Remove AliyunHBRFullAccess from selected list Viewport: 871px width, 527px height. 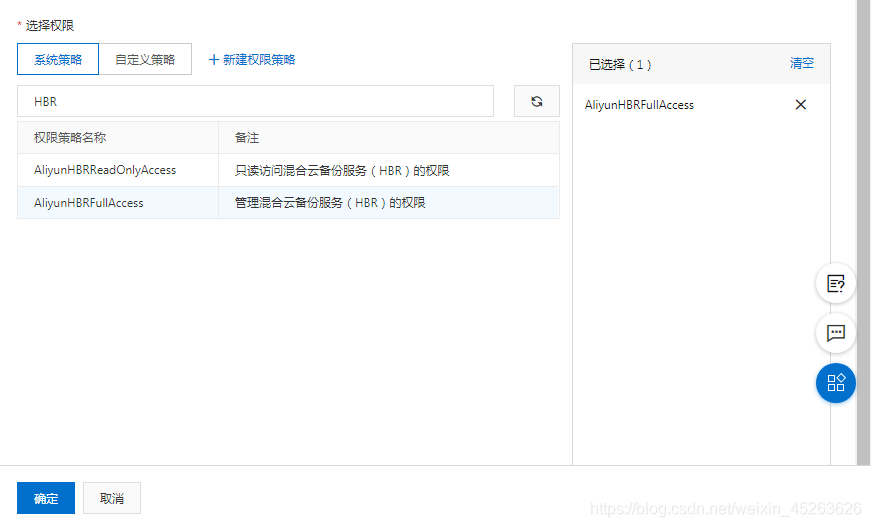tap(800, 104)
